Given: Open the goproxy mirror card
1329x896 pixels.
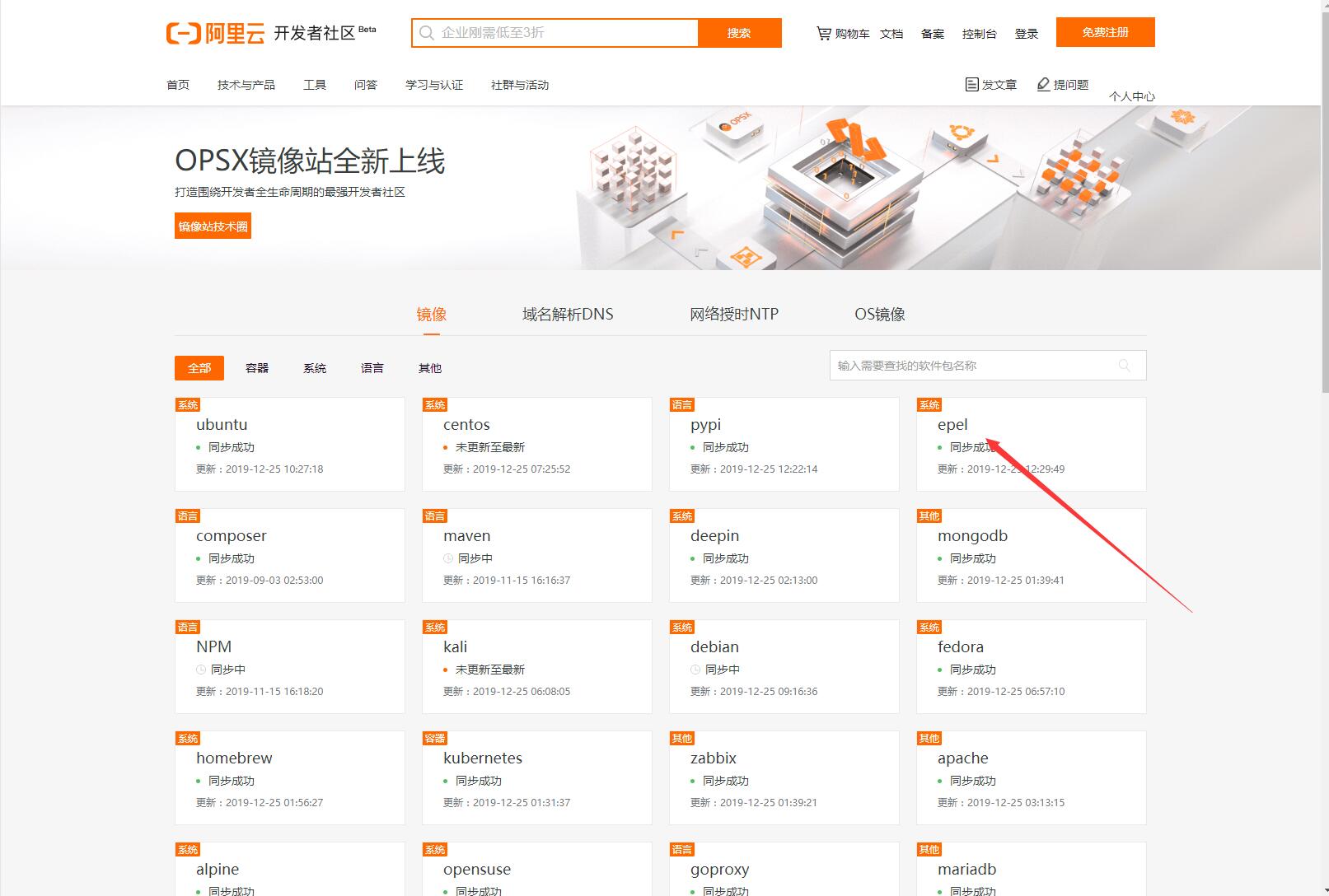Looking at the screenshot, I should pos(784,869).
